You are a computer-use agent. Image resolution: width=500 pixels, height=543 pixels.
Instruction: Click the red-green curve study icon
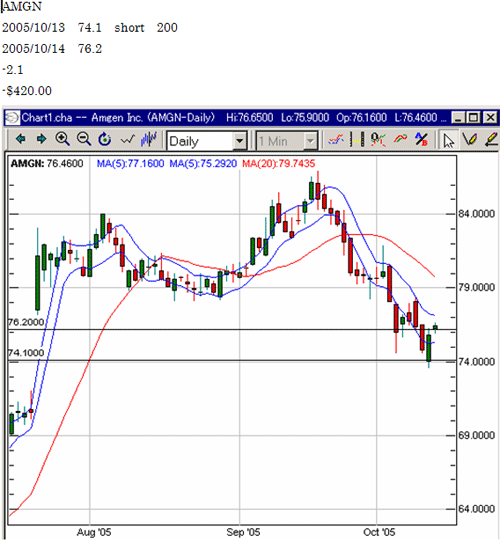point(400,139)
